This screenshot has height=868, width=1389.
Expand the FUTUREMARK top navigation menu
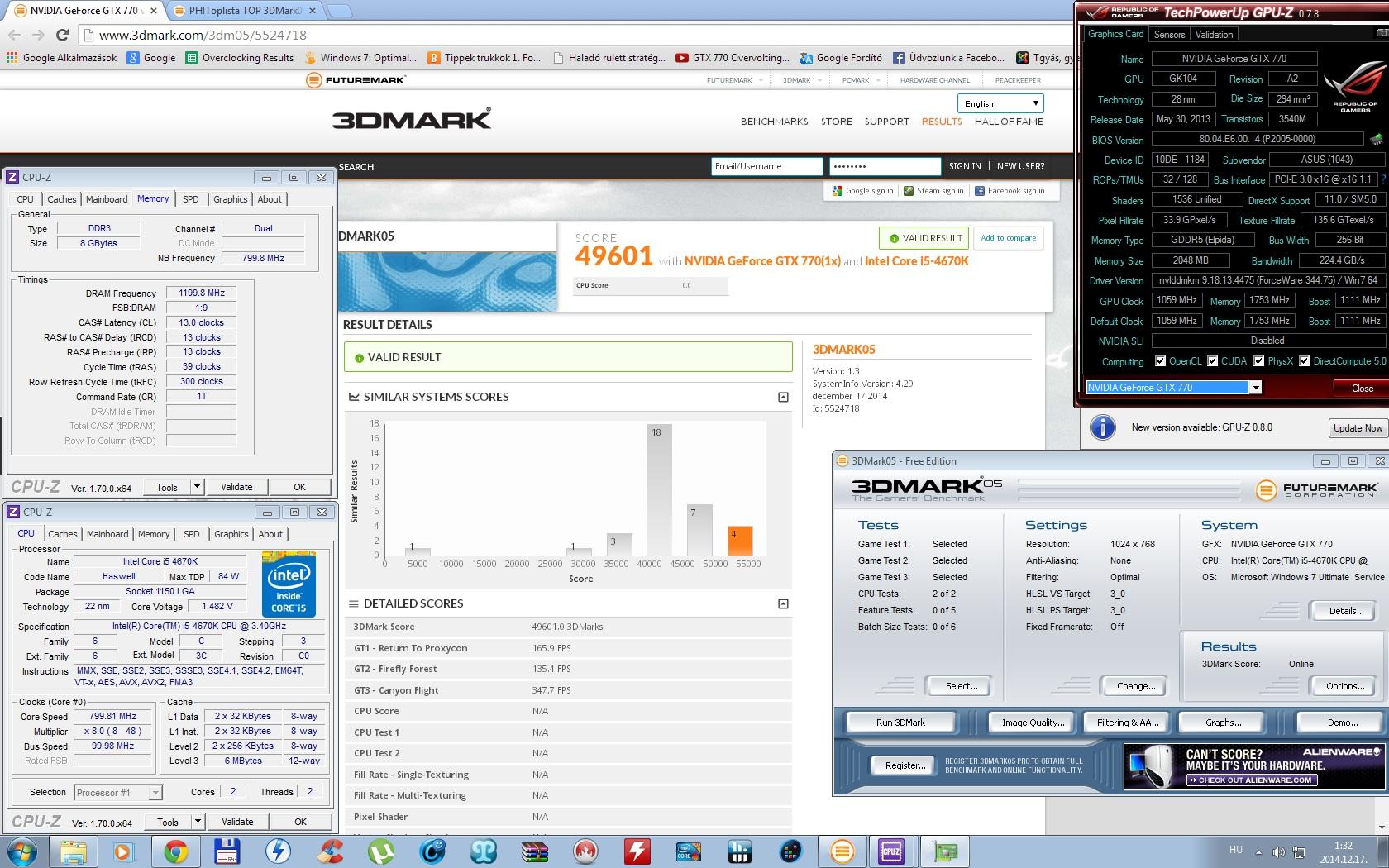tap(733, 80)
